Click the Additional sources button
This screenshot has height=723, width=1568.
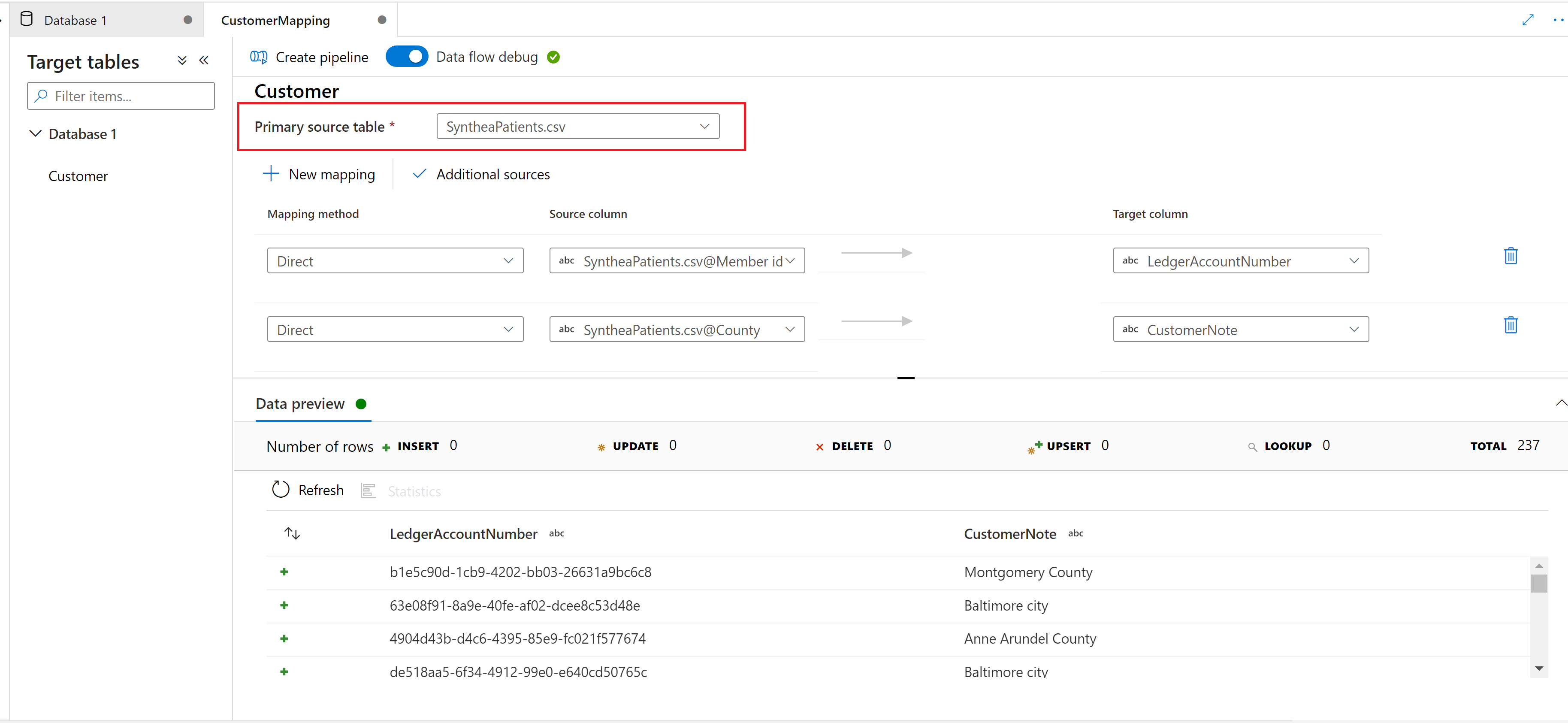(482, 174)
